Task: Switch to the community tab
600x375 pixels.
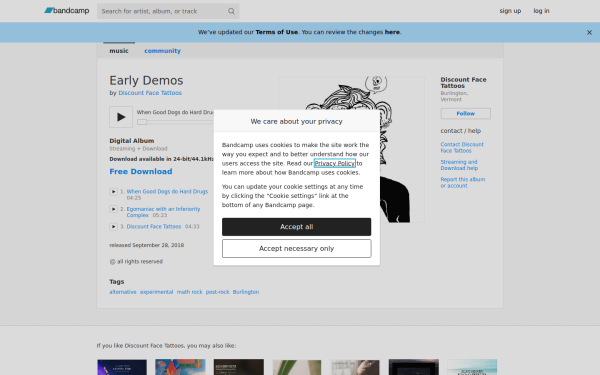Action: click(162, 51)
